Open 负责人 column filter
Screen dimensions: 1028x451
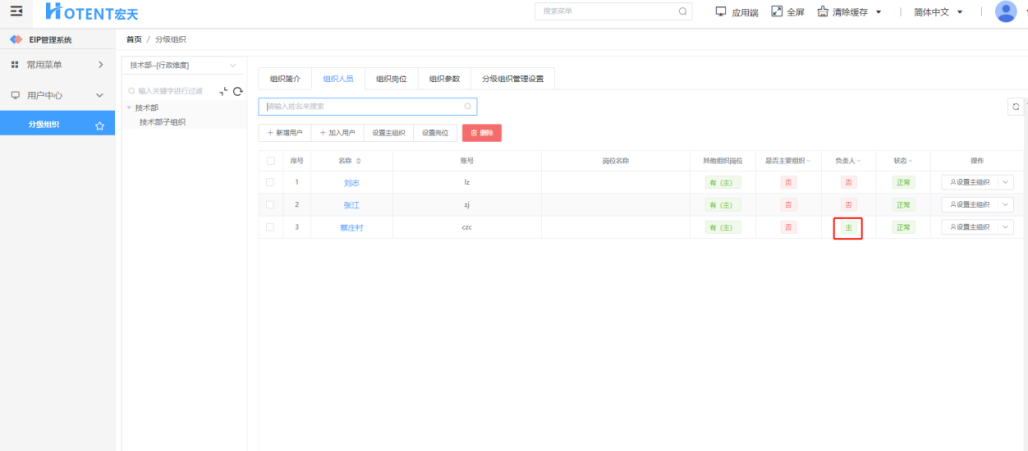(859, 161)
